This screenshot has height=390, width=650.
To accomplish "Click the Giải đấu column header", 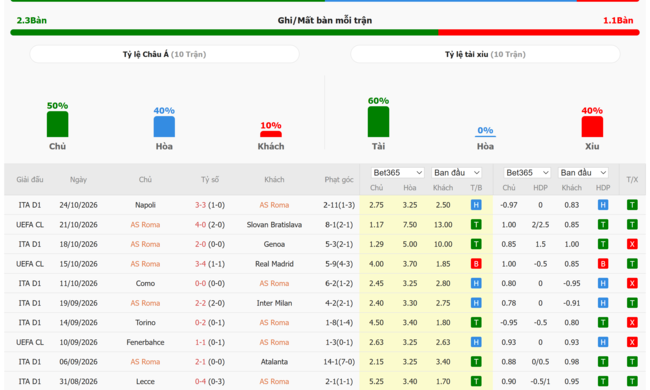I will pos(30,179).
